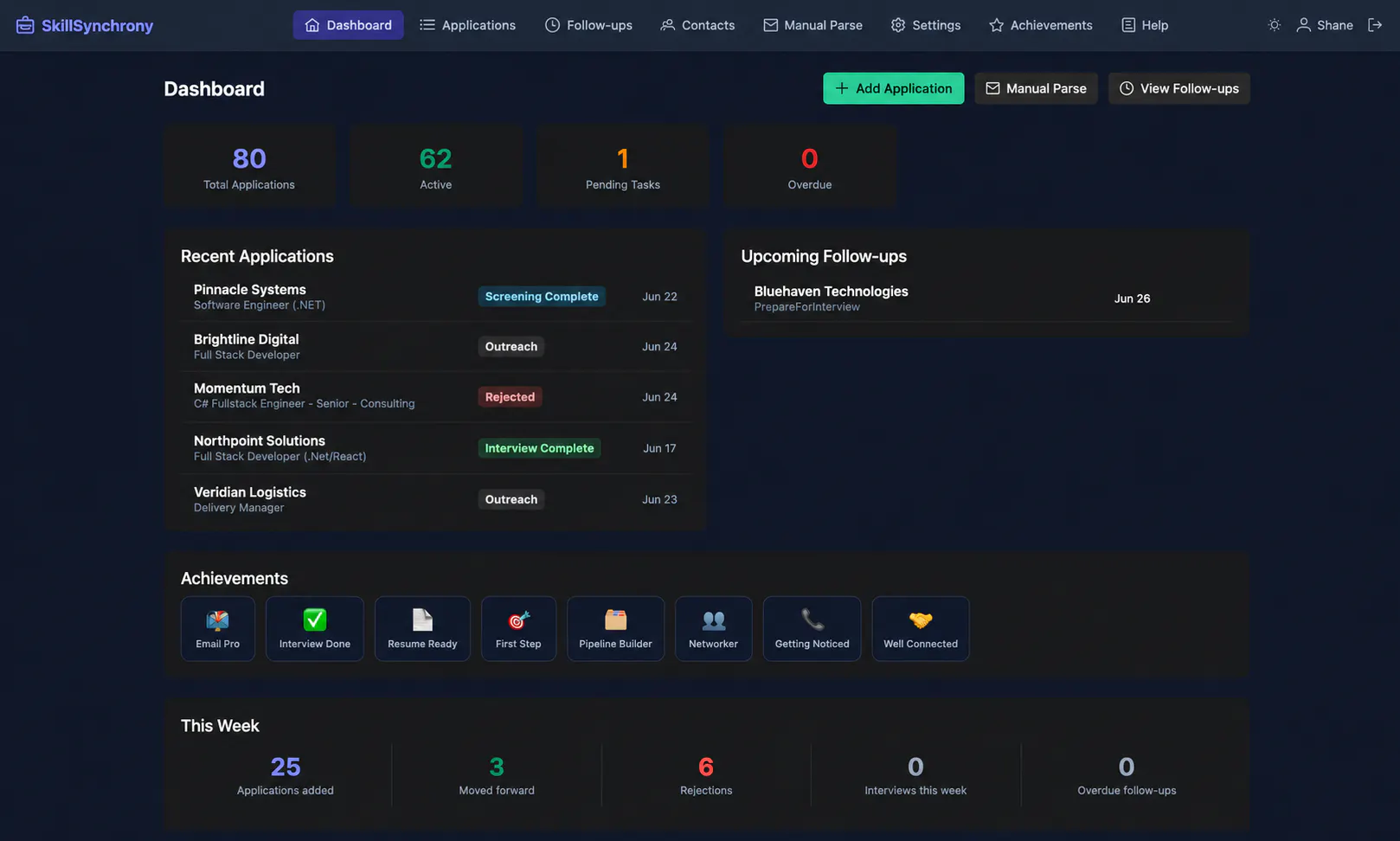The height and width of the screenshot is (841, 1400).
Task: Click the 1 Pending Tasks card
Action: [x=623, y=166]
